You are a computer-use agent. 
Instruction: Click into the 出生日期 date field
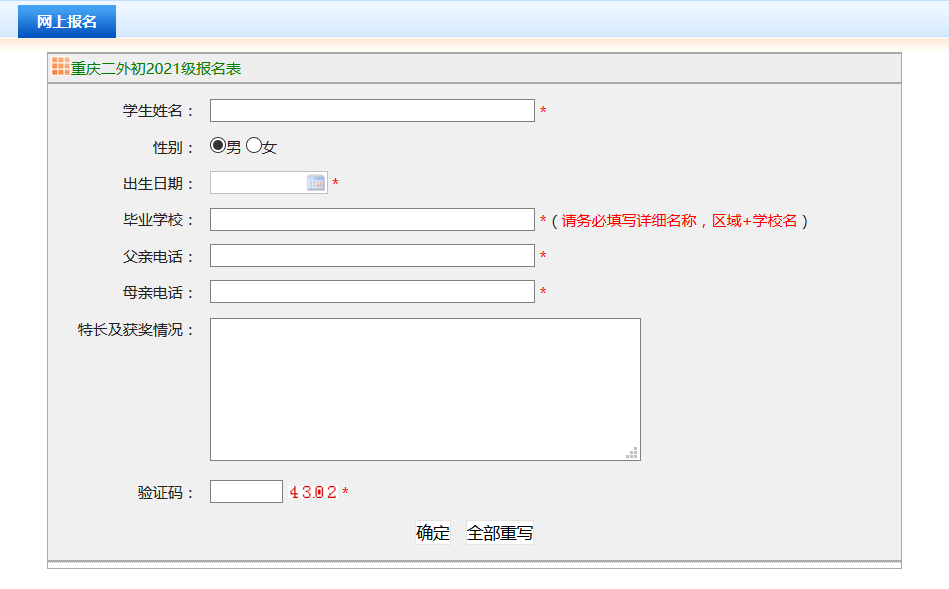point(258,183)
